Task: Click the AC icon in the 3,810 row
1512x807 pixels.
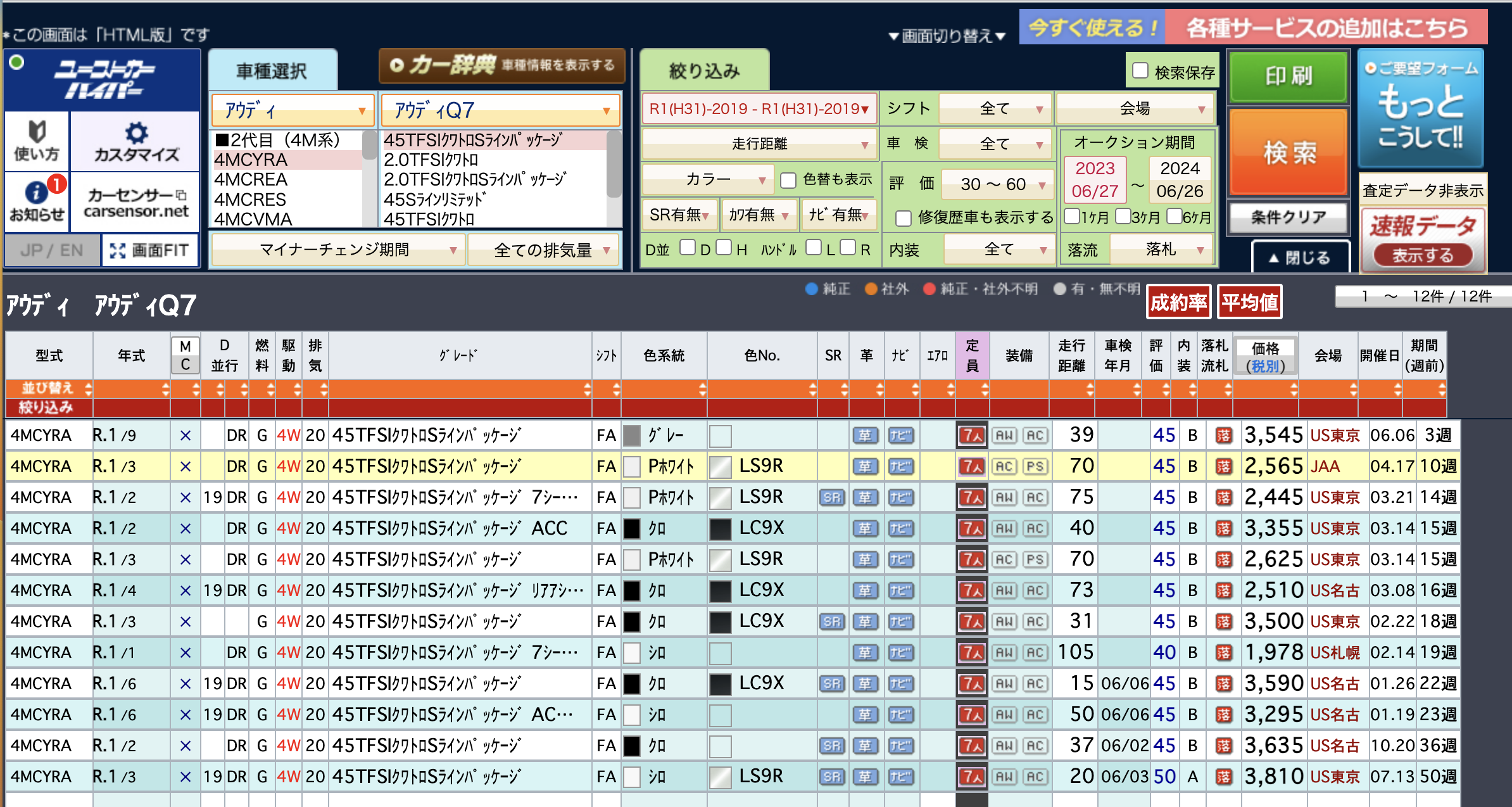Action: pyautogui.click(x=1035, y=777)
